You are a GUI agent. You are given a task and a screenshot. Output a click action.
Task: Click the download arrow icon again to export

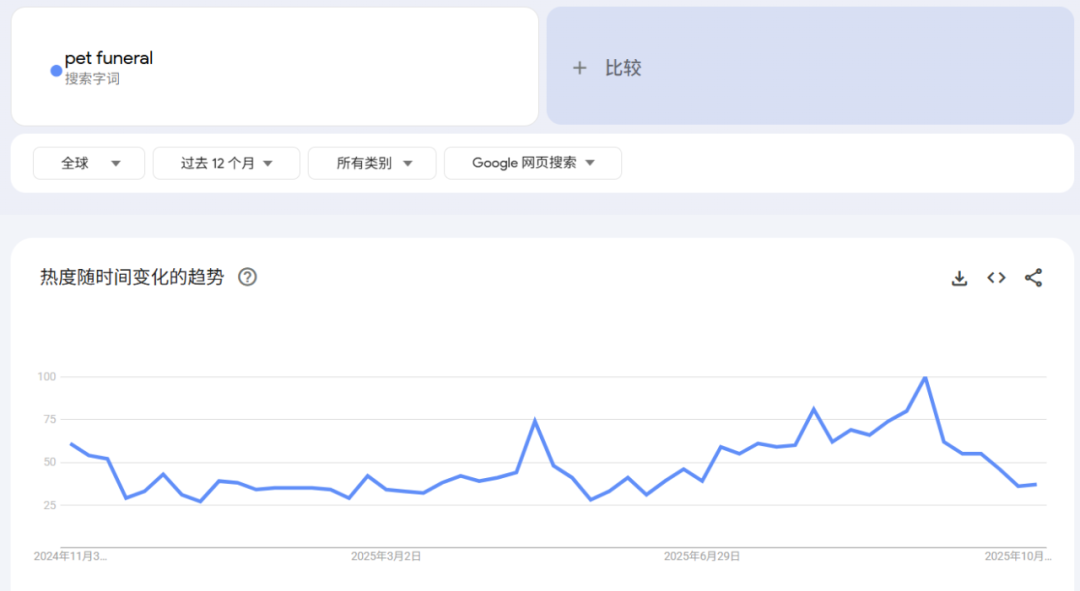(959, 278)
